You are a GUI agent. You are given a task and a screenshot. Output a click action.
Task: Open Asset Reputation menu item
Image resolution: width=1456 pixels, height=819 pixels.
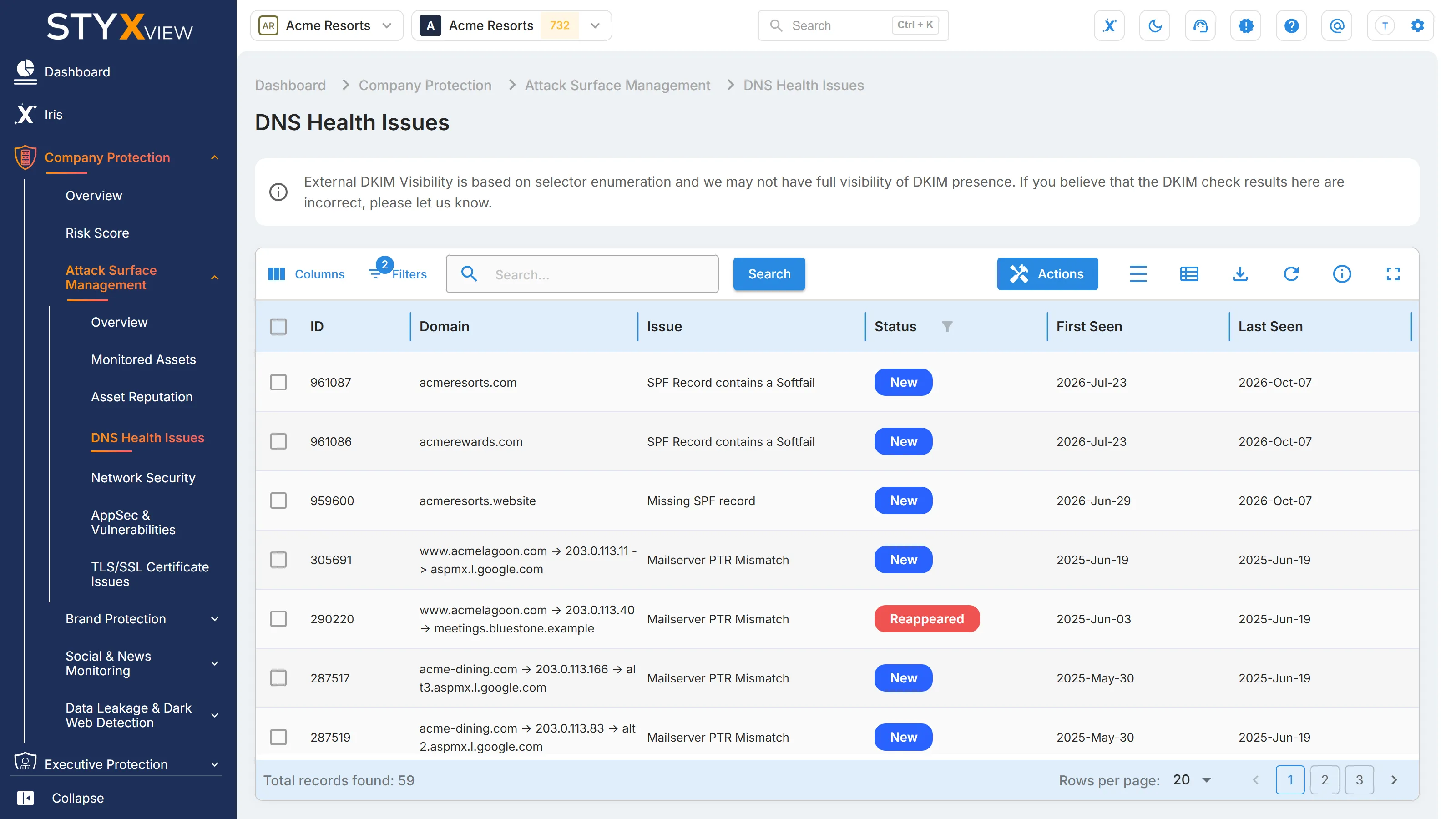142,397
